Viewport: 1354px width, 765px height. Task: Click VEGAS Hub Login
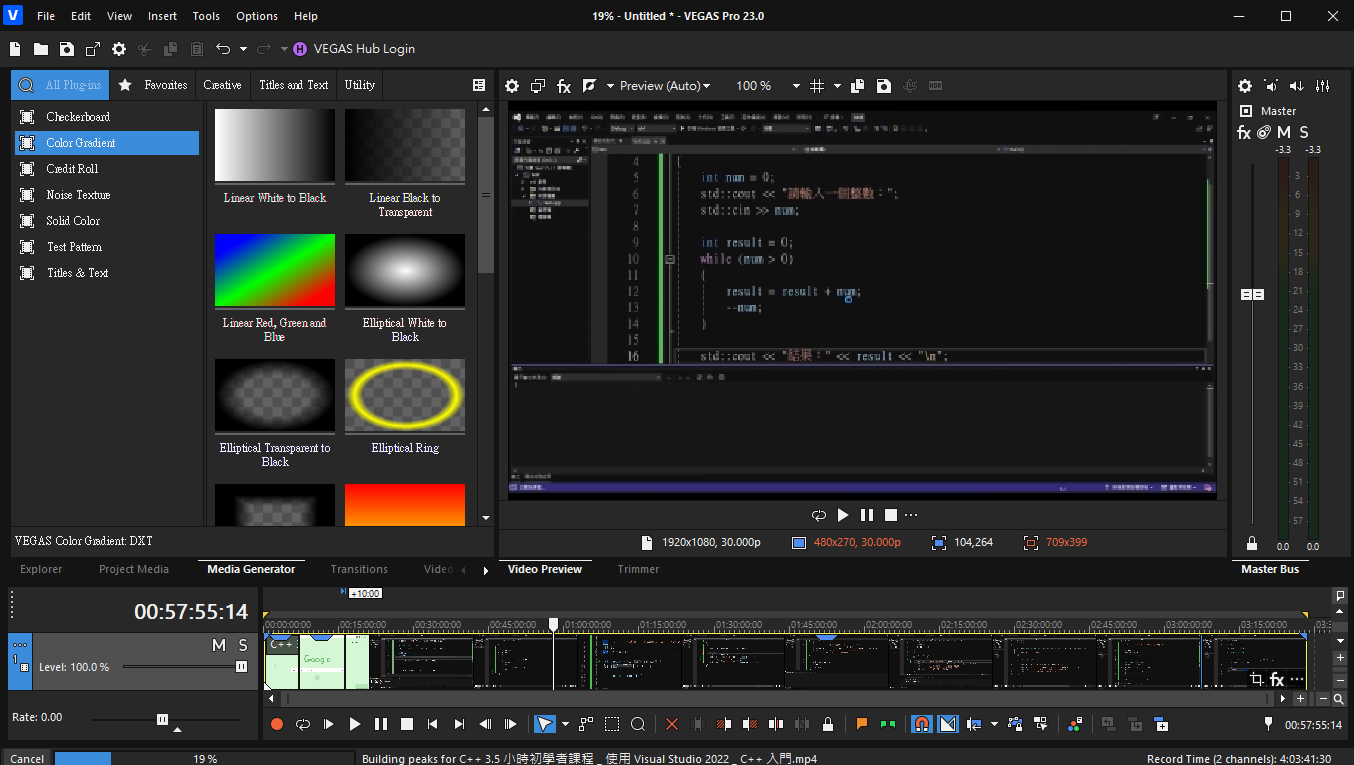pyautogui.click(x=364, y=49)
